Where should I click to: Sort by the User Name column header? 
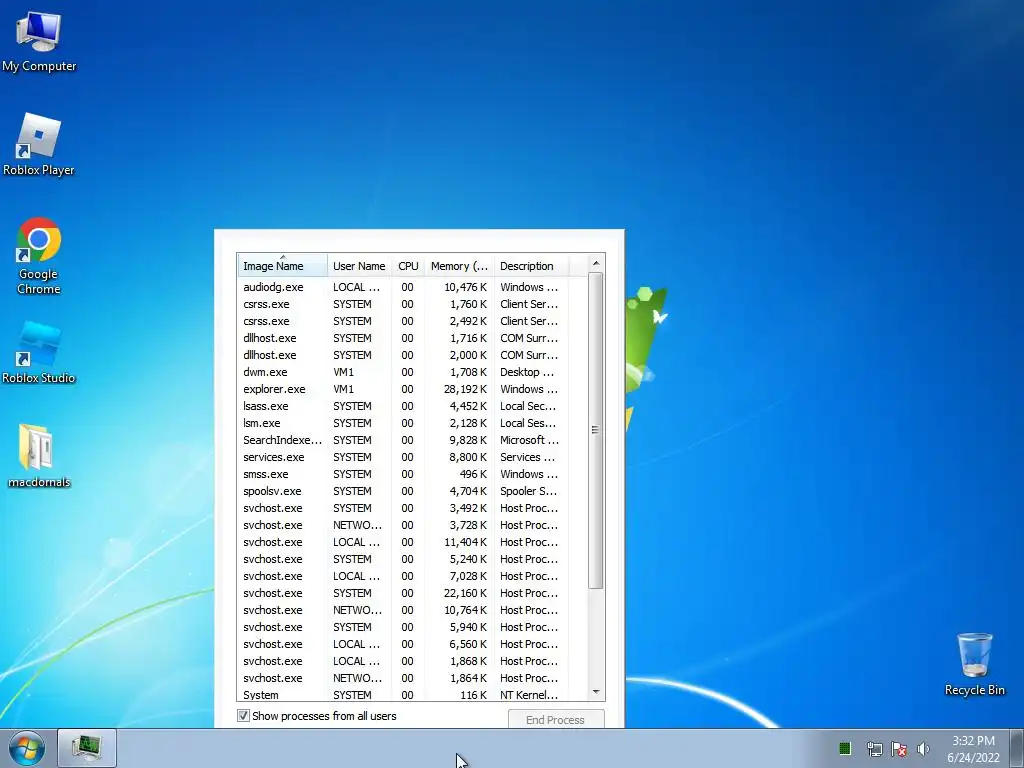click(359, 265)
